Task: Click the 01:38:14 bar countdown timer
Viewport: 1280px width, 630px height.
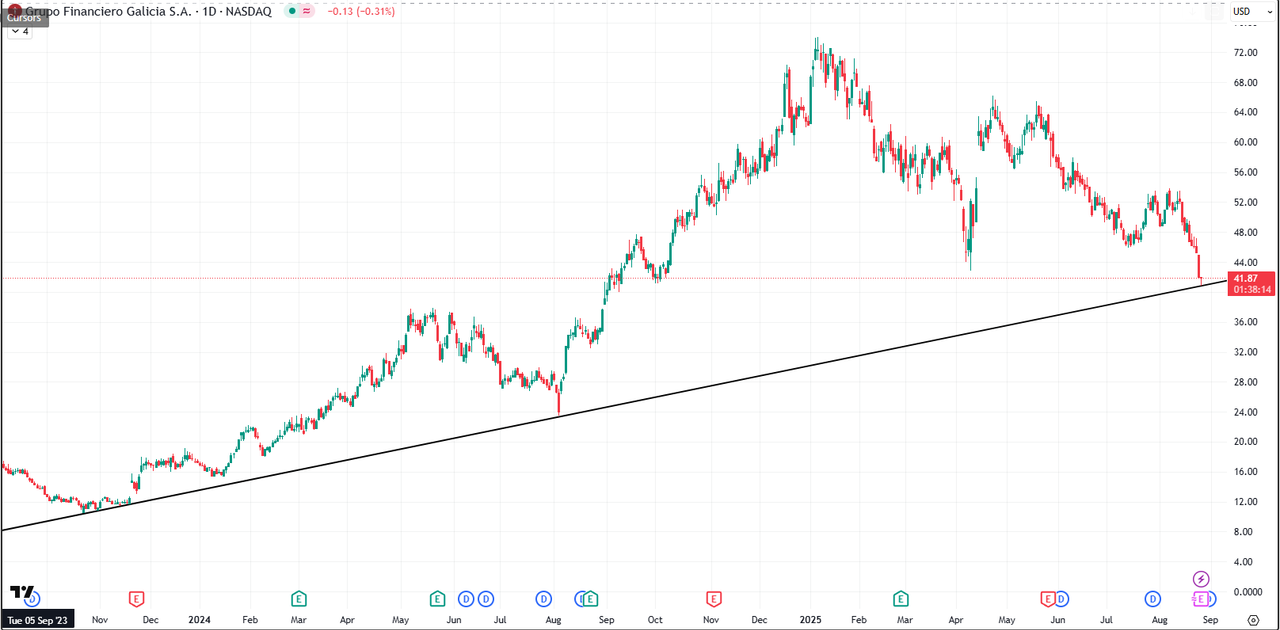Action: click(1252, 289)
